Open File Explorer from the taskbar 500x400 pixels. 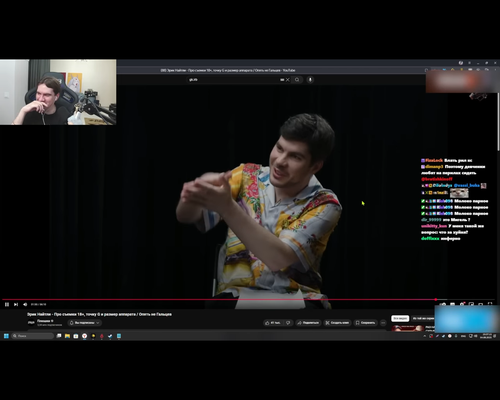67,336
